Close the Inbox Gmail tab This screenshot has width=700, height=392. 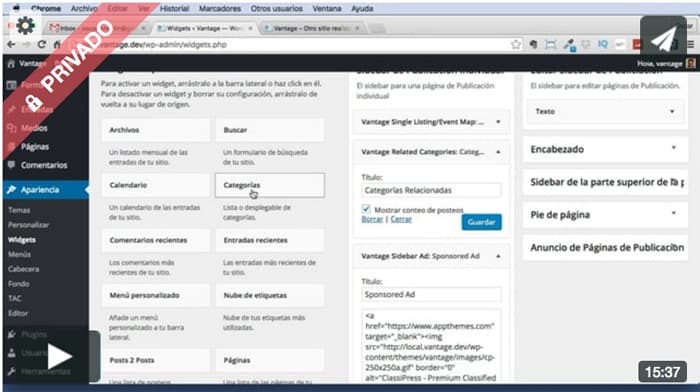tap(143, 28)
